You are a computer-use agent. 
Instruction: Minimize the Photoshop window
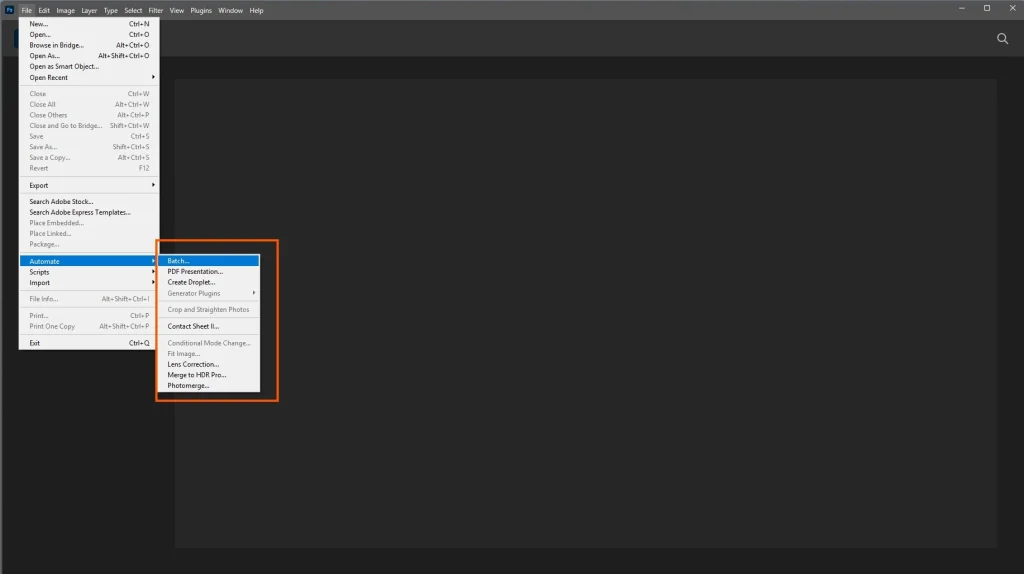coord(961,8)
